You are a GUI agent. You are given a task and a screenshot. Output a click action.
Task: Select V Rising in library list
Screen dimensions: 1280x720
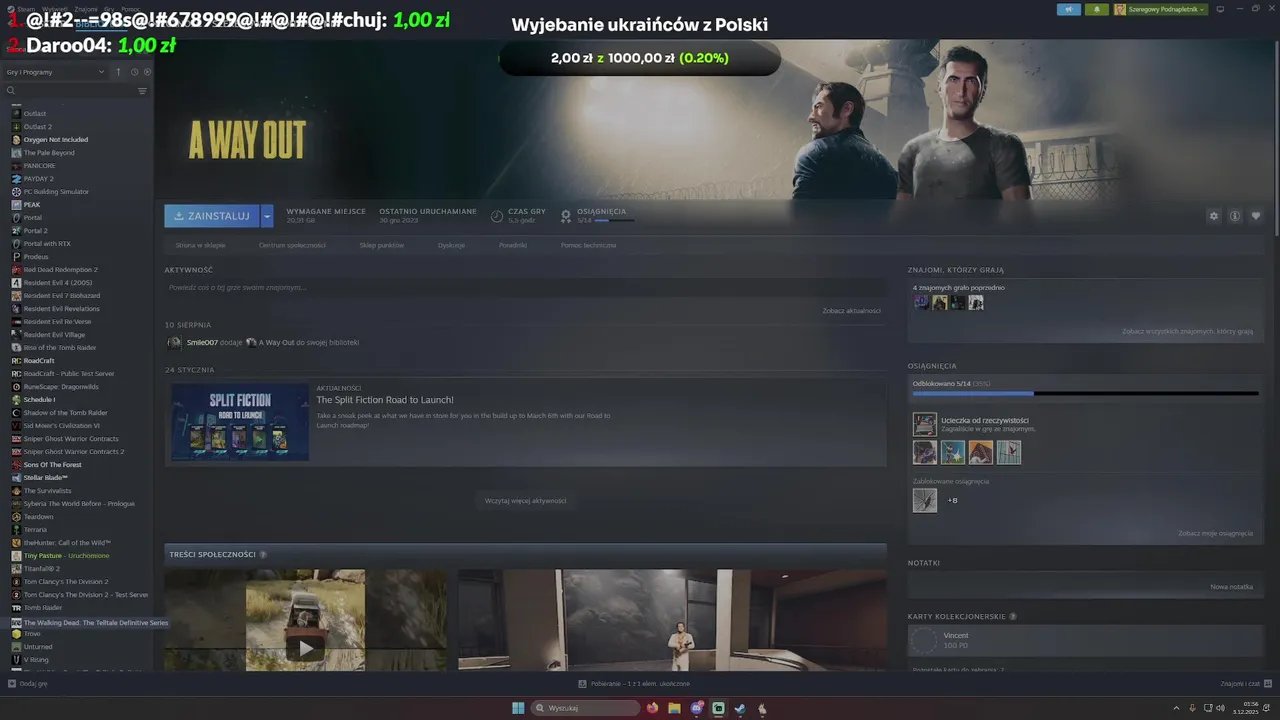pos(36,660)
